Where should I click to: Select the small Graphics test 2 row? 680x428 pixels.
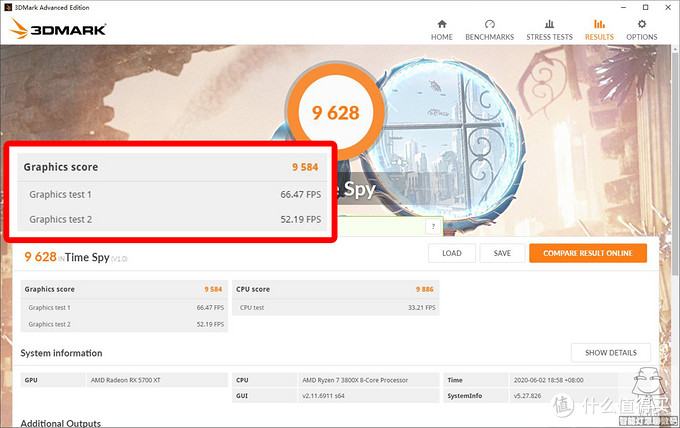coord(124,324)
